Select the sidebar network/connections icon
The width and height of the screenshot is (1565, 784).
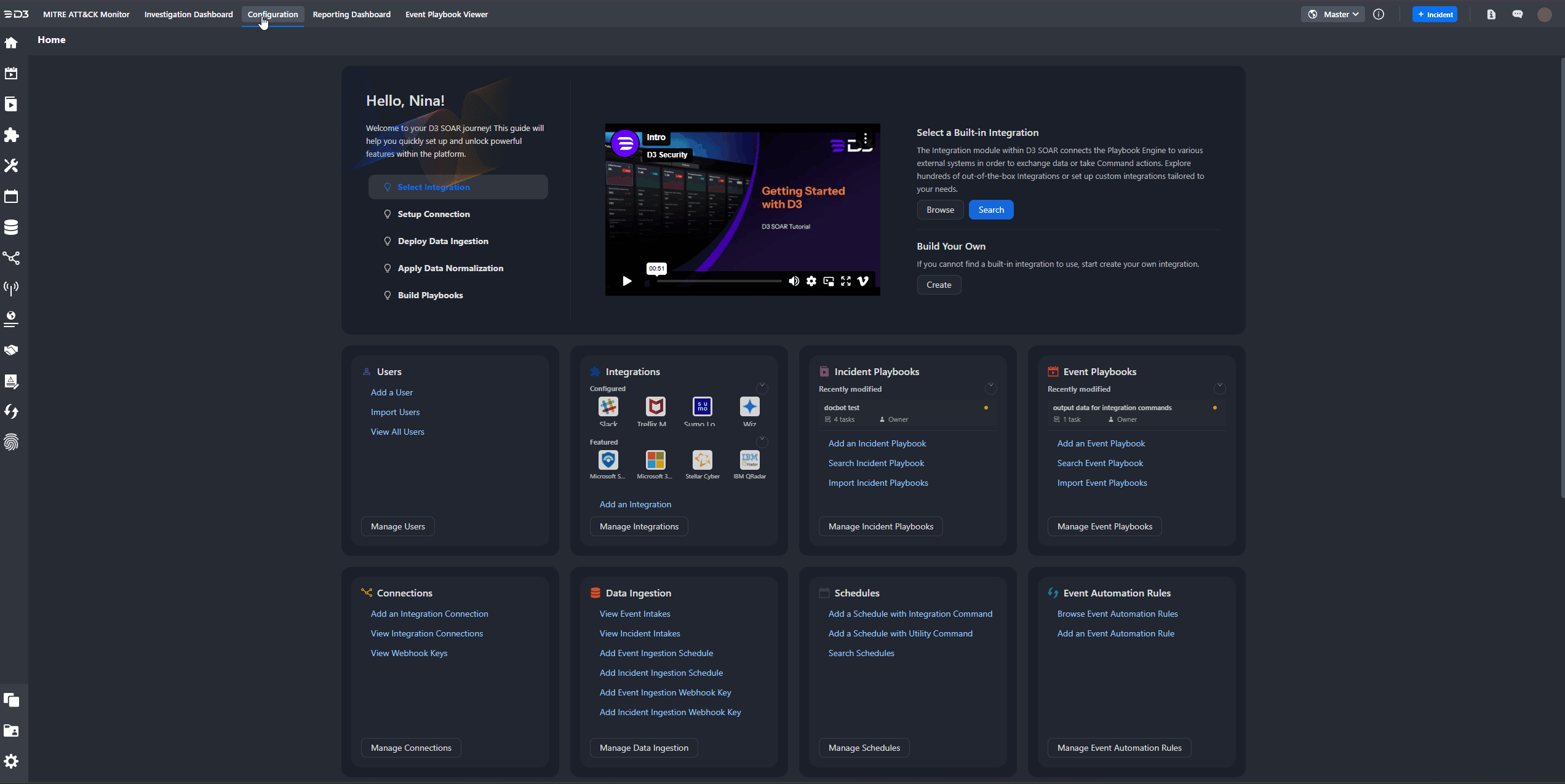point(13,258)
